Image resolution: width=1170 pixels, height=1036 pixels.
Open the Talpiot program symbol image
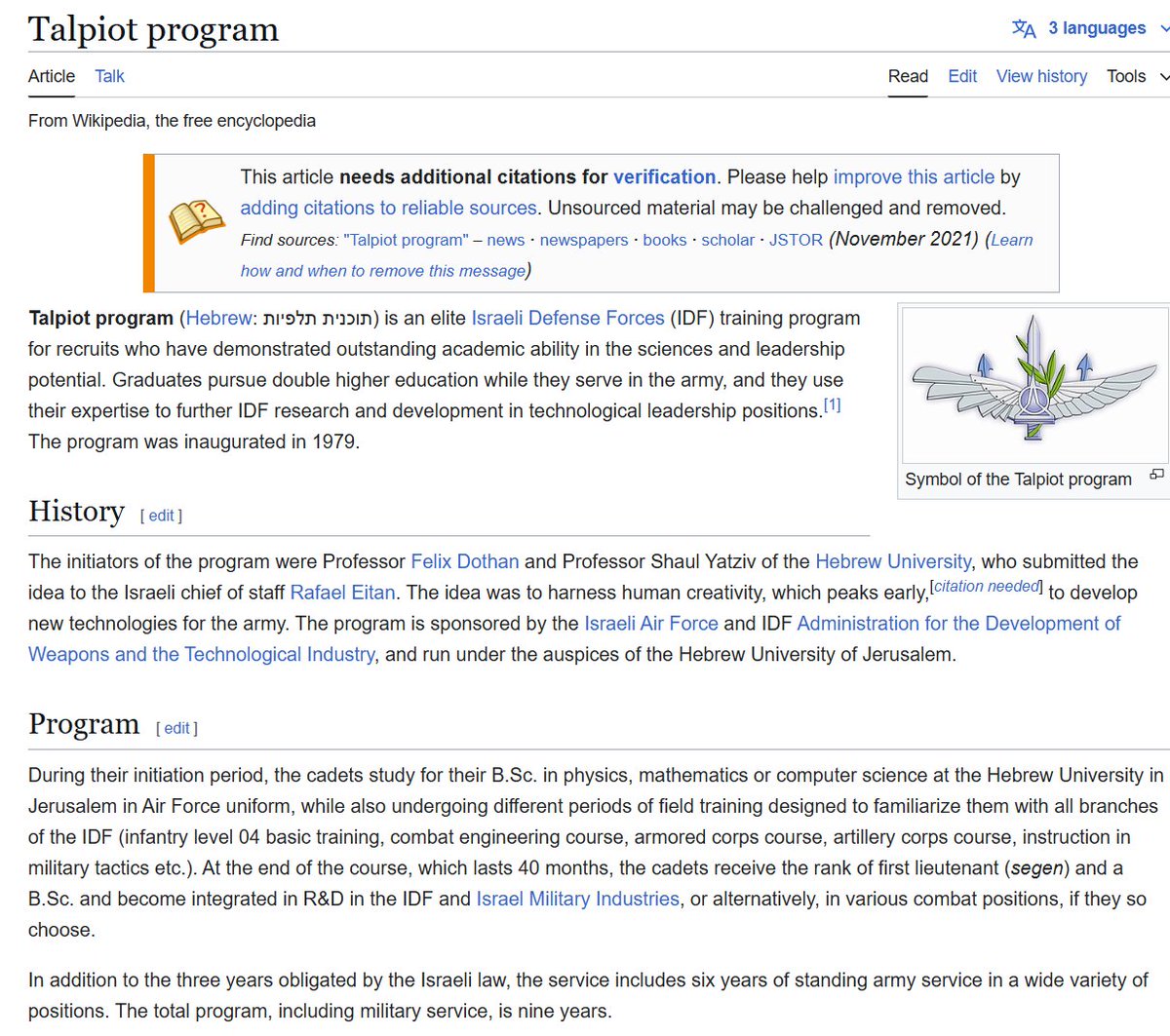tap(1032, 385)
